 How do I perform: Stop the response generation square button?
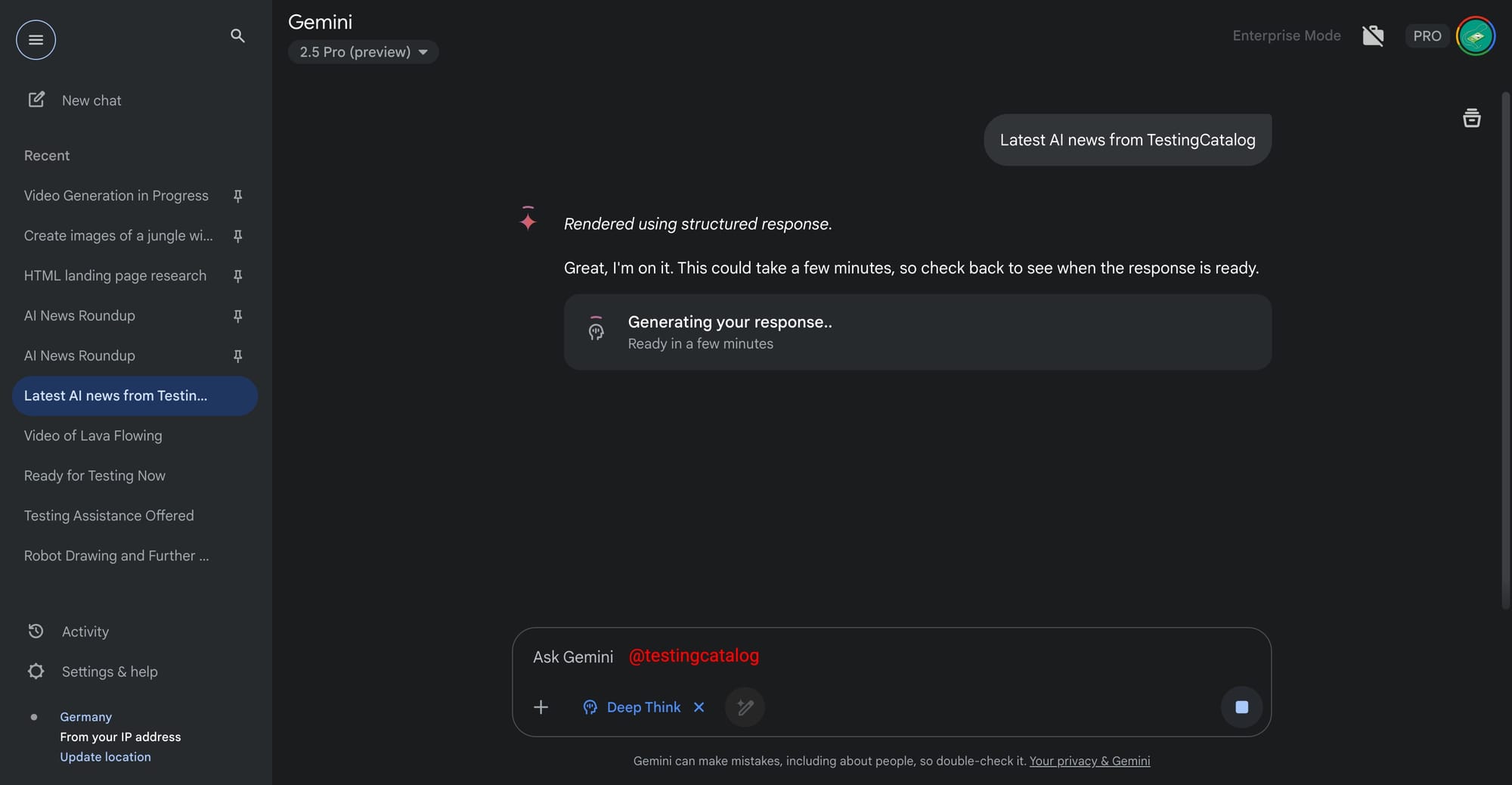pos(1241,707)
